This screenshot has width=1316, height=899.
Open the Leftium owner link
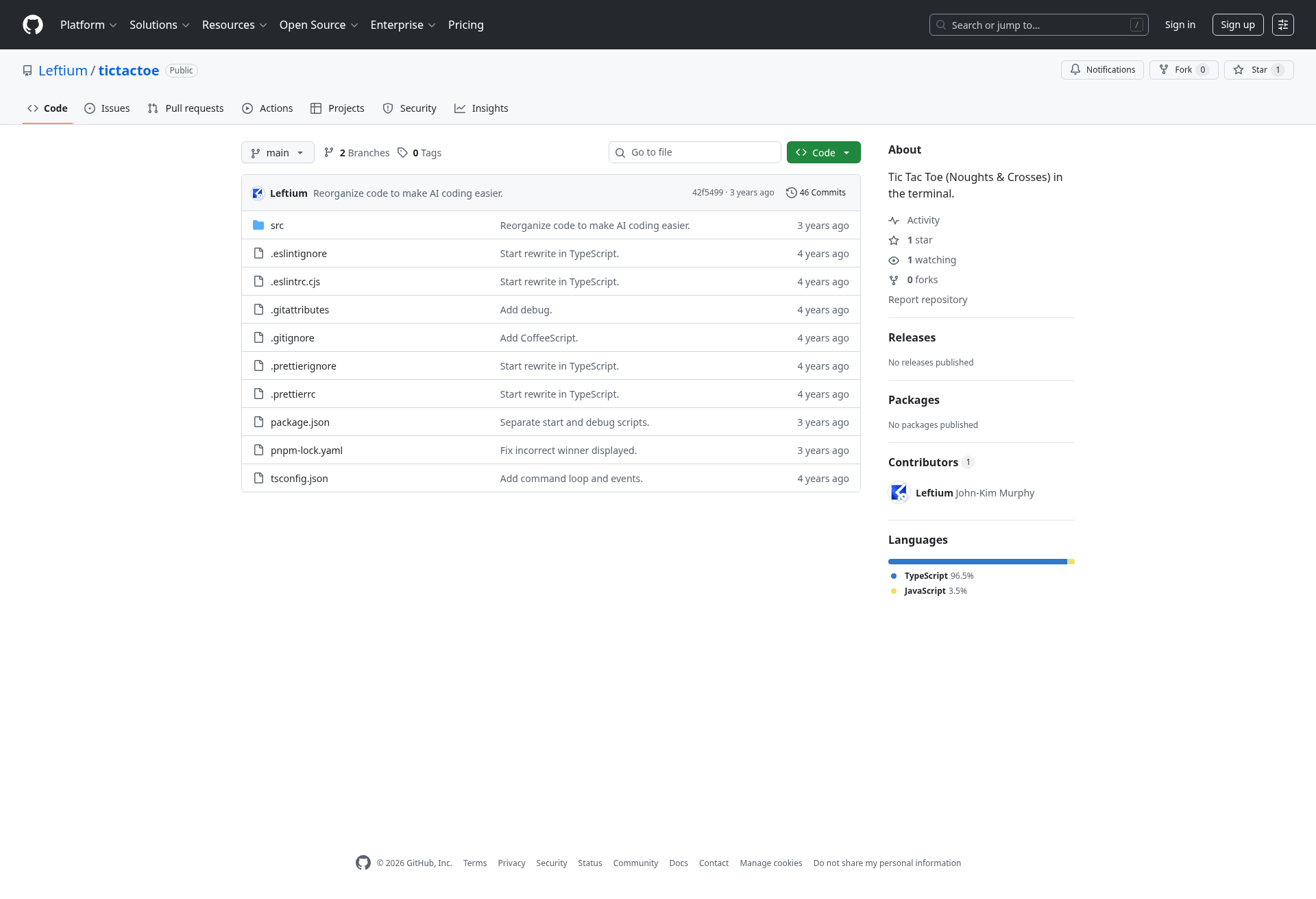(x=63, y=71)
